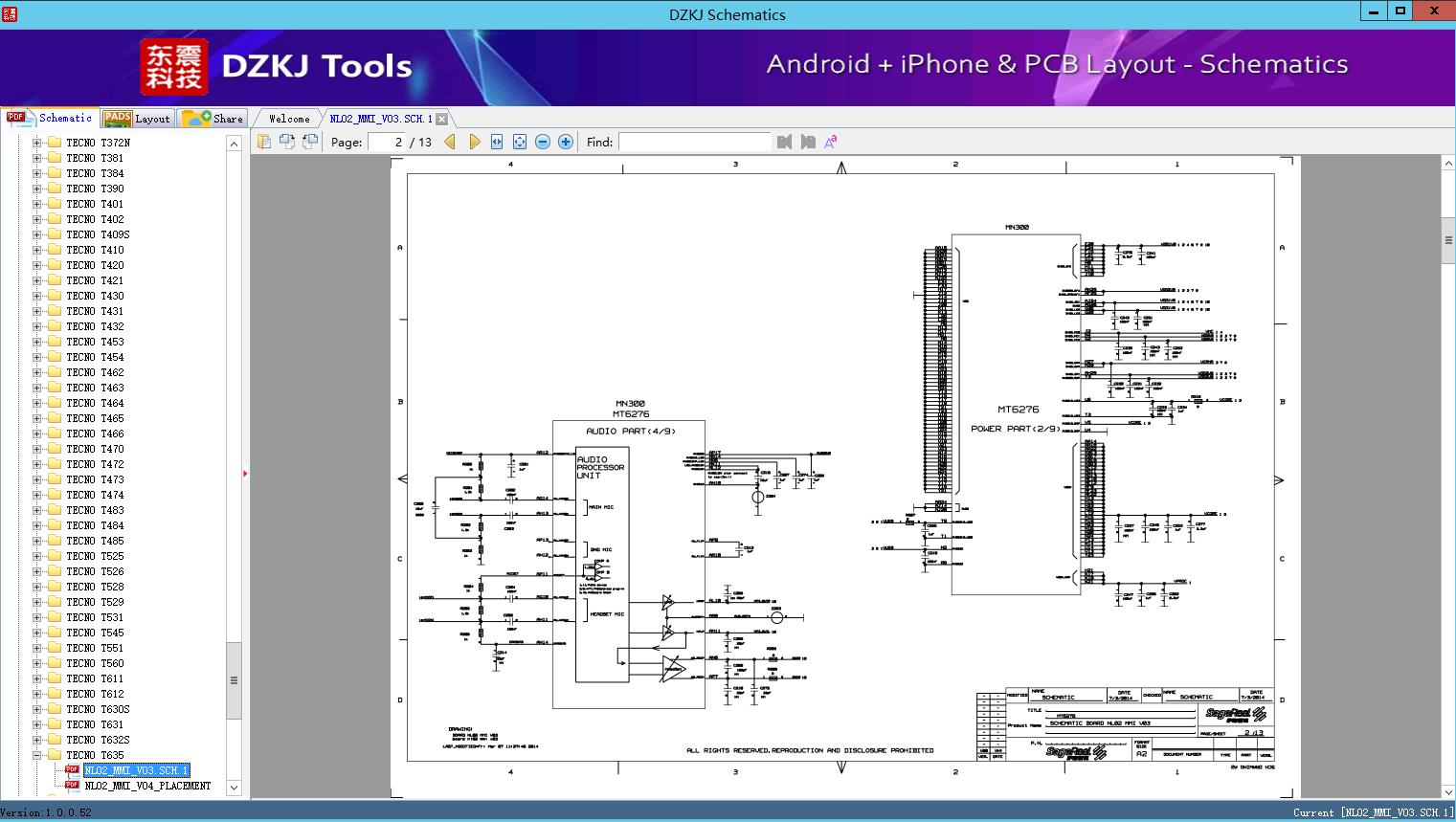Image resolution: width=1456 pixels, height=822 pixels.
Task: Collapse the TECNO T635 folder
Action: pyautogui.click(x=37, y=755)
